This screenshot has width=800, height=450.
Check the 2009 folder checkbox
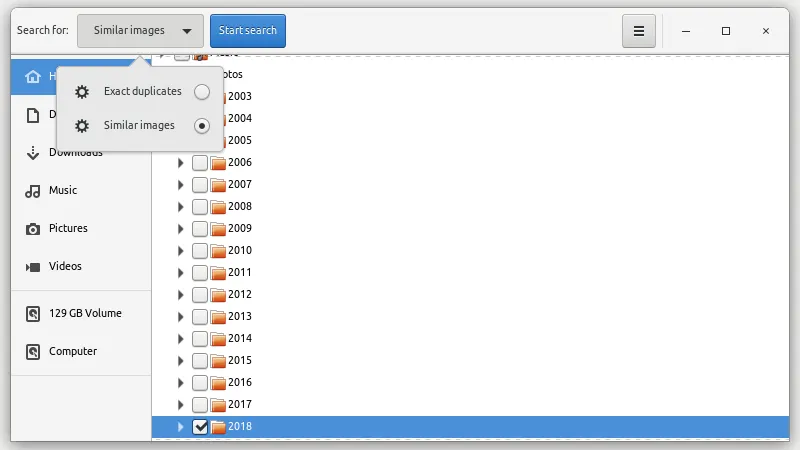click(200, 229)
